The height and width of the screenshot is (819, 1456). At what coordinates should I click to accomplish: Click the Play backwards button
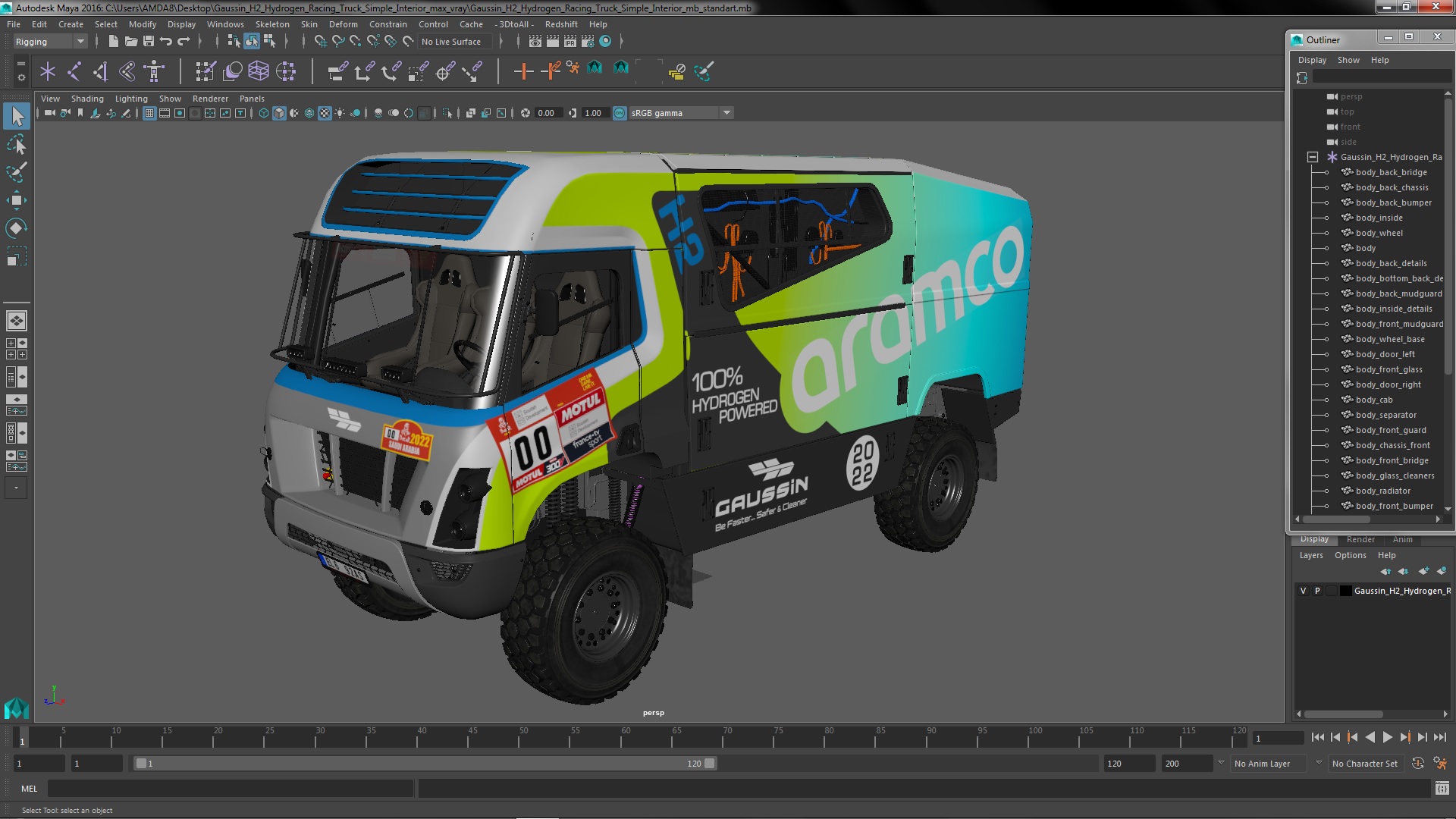click(1370, 737)
